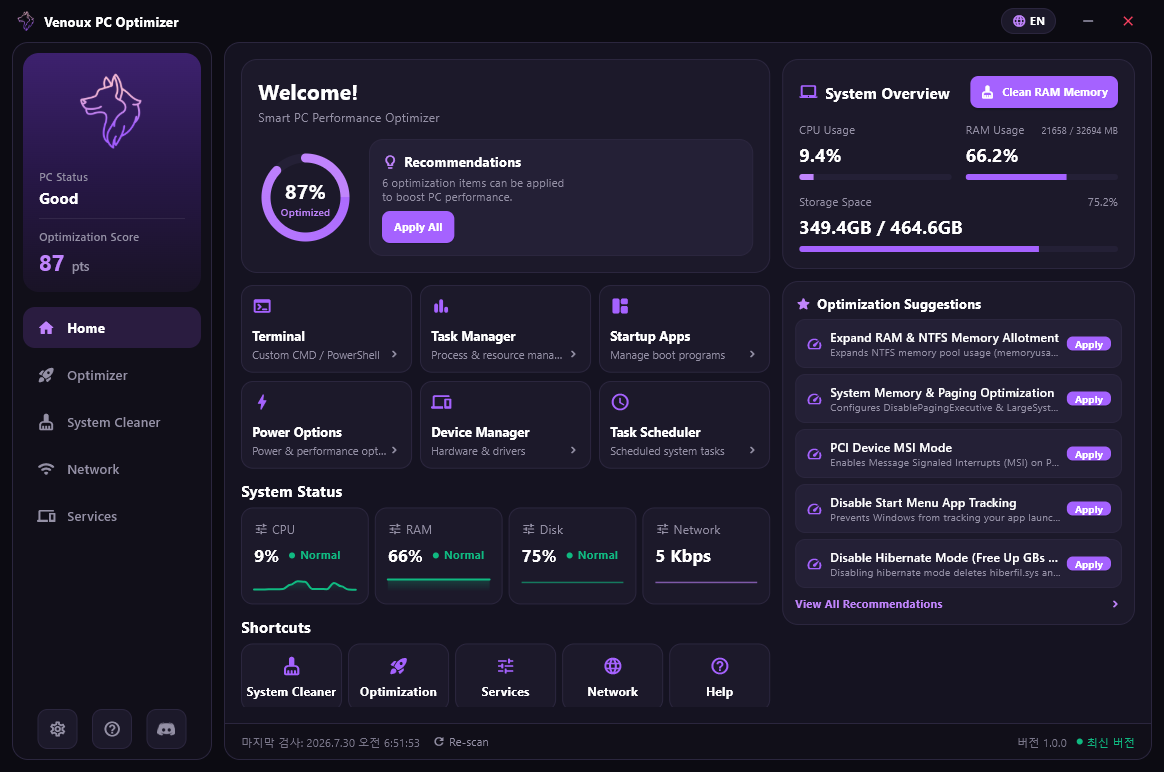This screenshot has width=1164, height=772.
Task: Click the CPU Usage progress bar
Action: (874, 177)
